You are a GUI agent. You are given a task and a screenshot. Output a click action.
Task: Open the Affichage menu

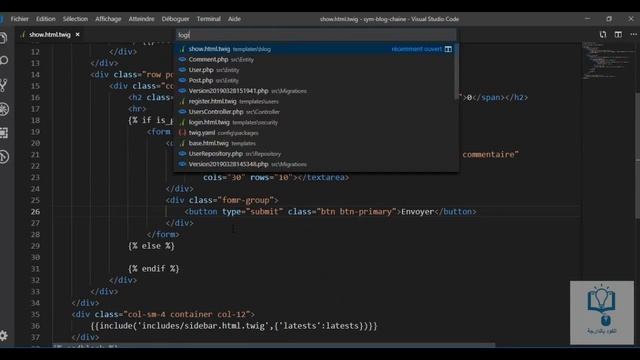[x=108, y=19]
